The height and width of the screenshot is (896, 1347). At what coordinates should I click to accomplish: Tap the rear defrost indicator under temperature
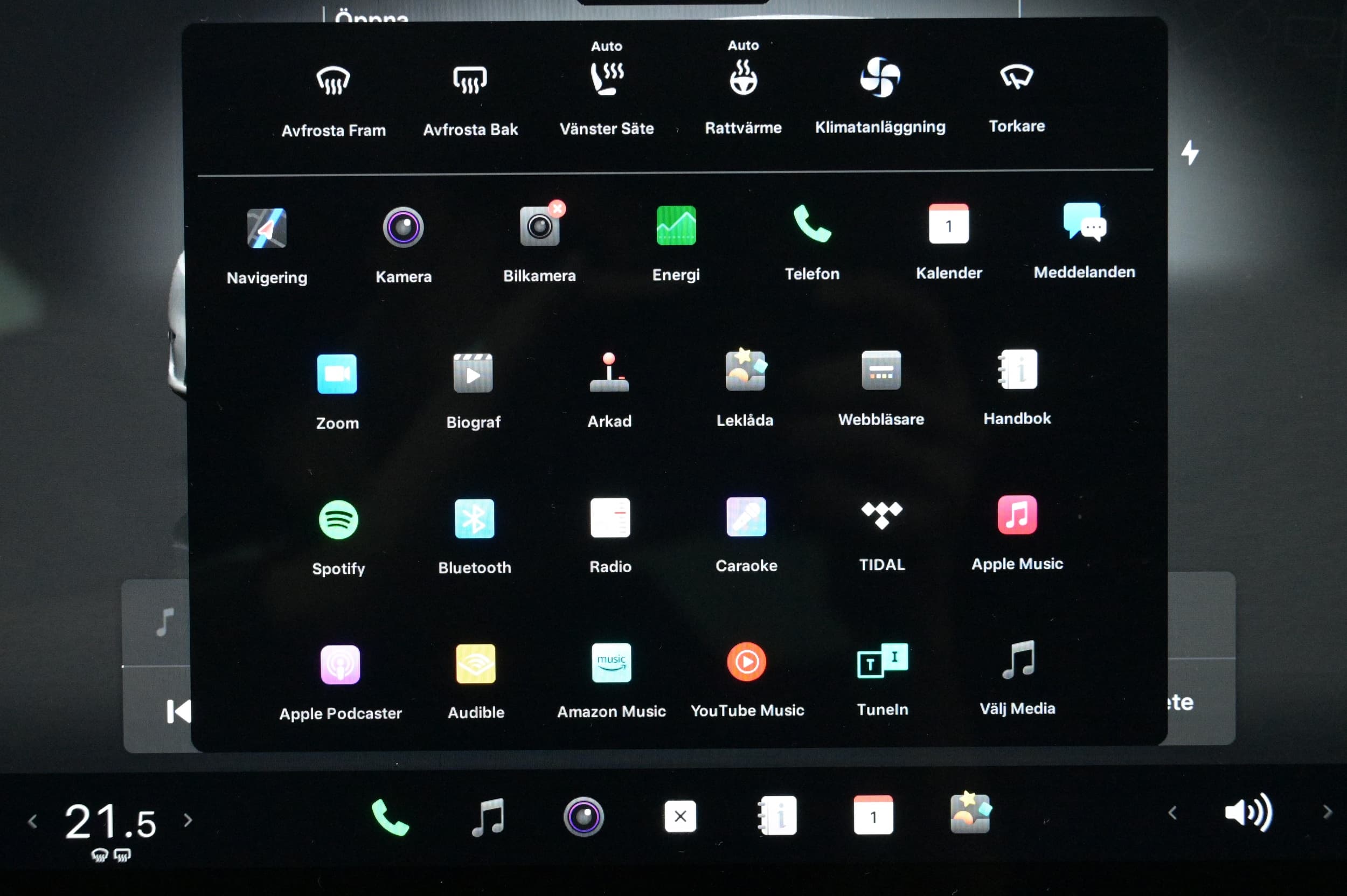(122, 855)
